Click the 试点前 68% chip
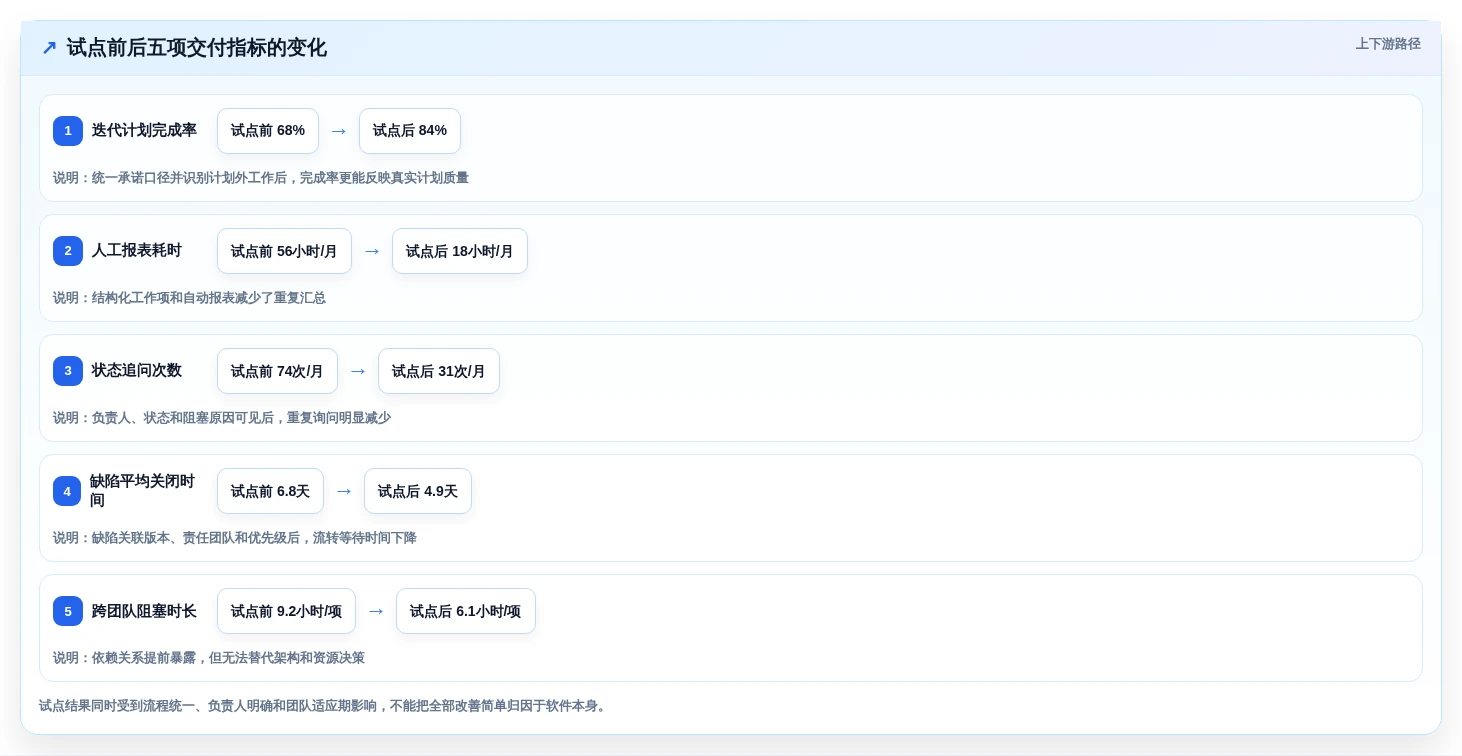The width and height of the screenshot is (1462, 756). (268, 131)
